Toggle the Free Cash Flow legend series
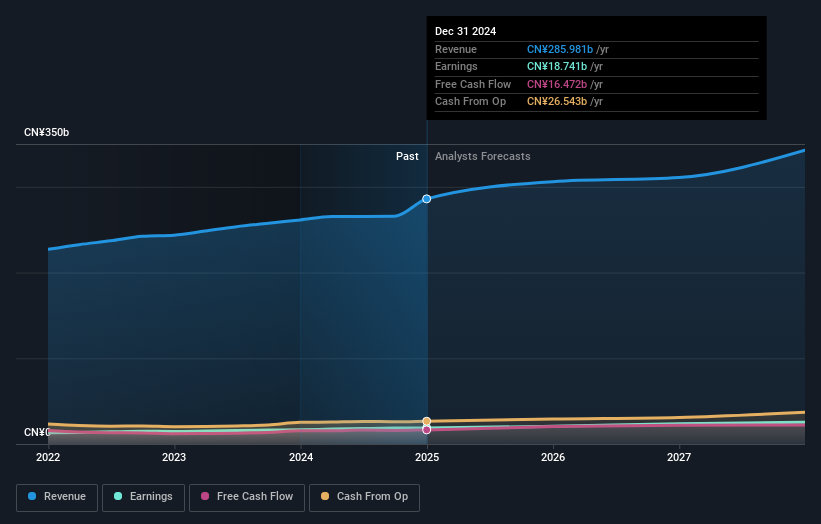Image resolution: width=821 pixels, height=524 pixels. tap(247, 497)
